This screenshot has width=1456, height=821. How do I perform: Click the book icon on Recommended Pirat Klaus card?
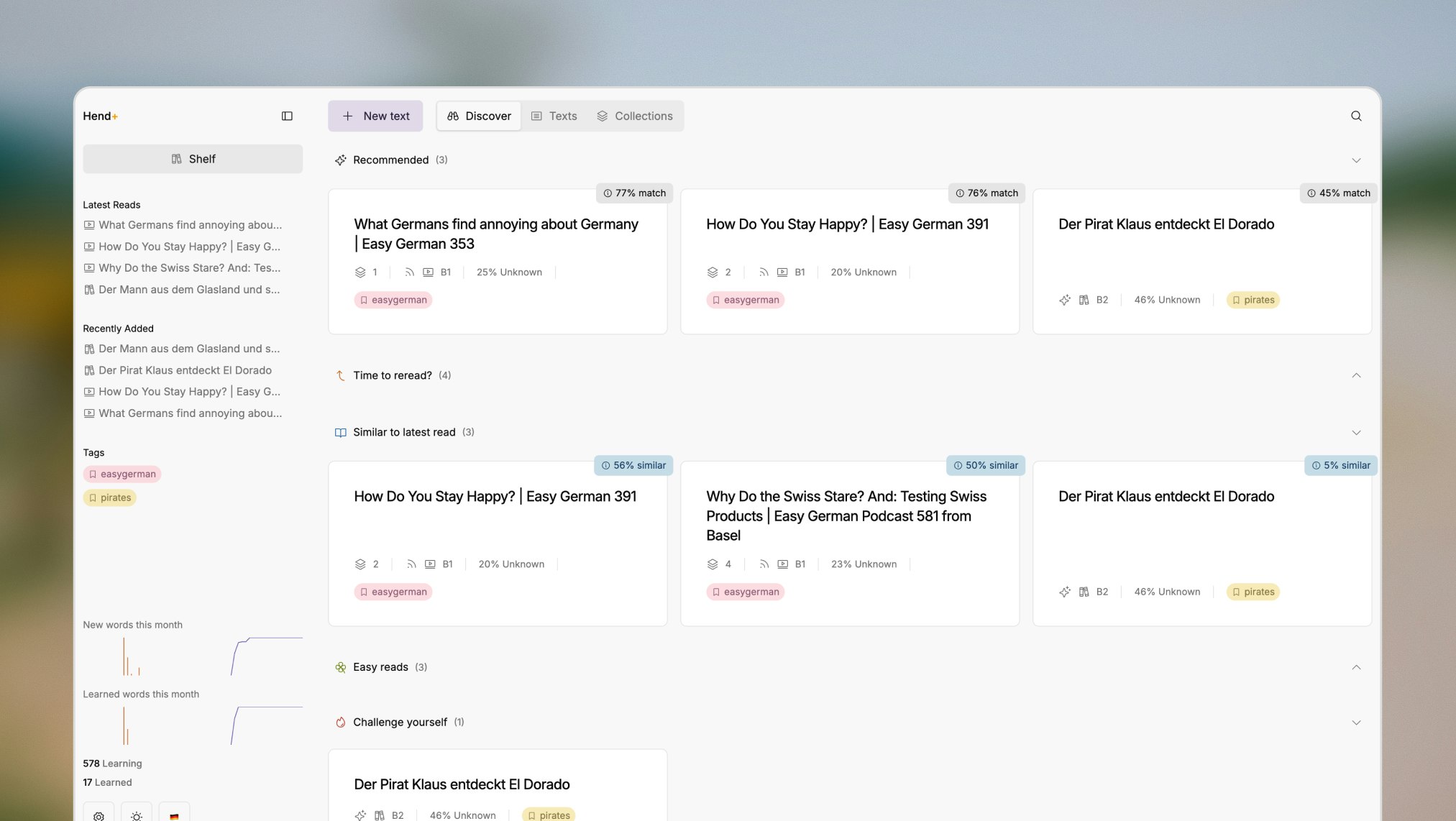pyautogui.click(x=1084, y=300)
